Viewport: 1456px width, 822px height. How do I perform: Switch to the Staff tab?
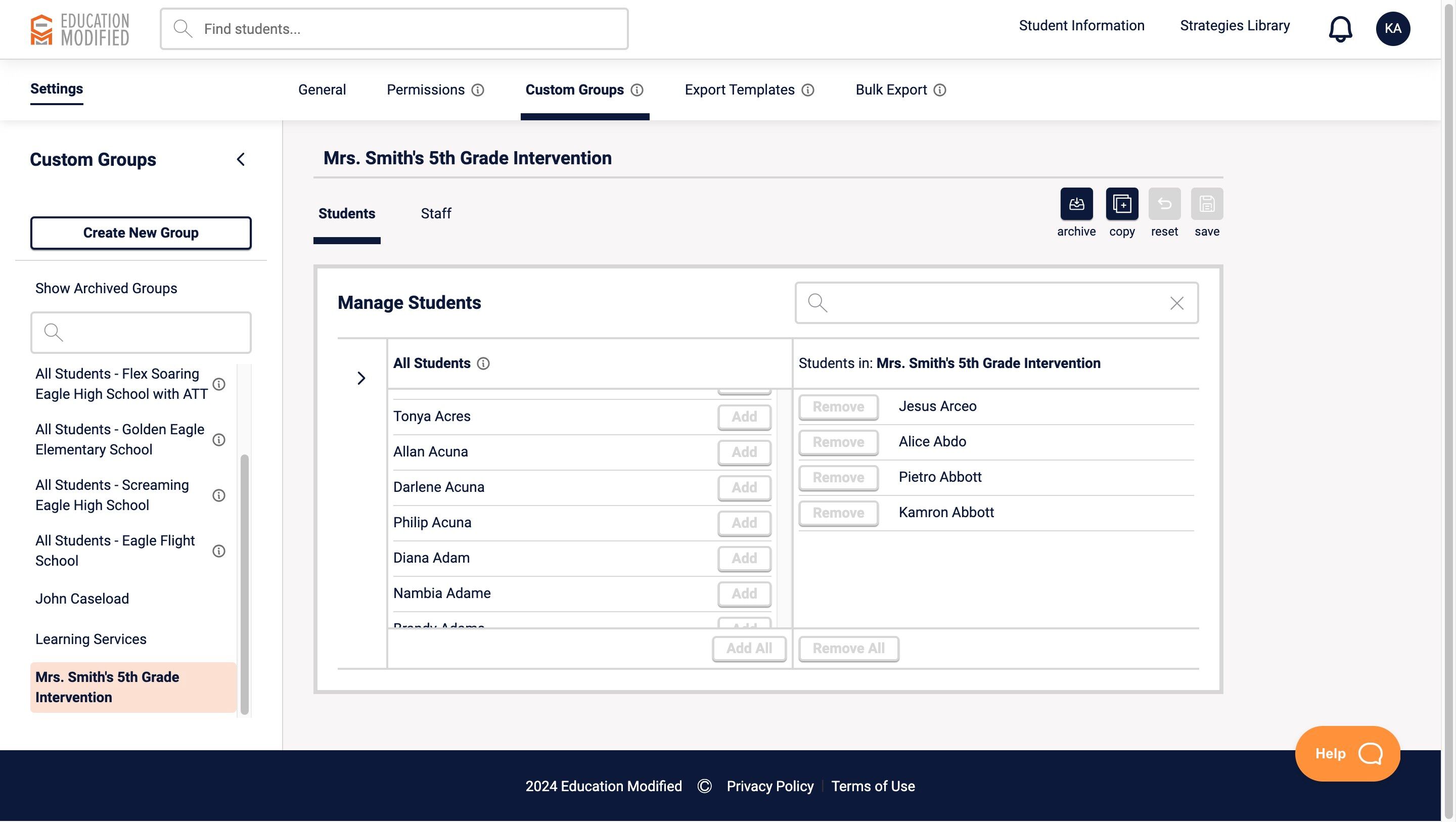tap(435, 214)
